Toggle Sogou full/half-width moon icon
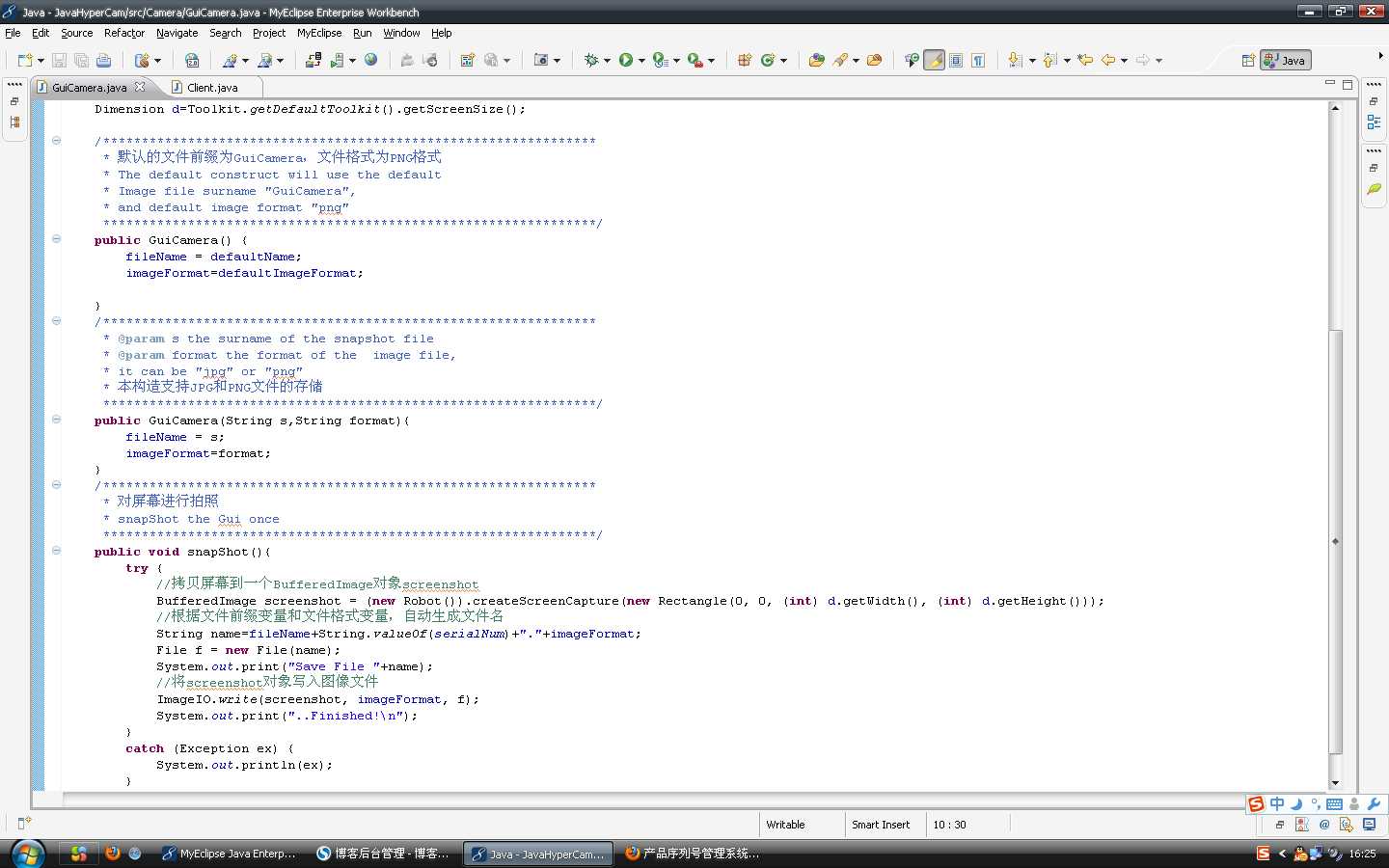Screen dimensions: 1389x868 (1296, 803)
